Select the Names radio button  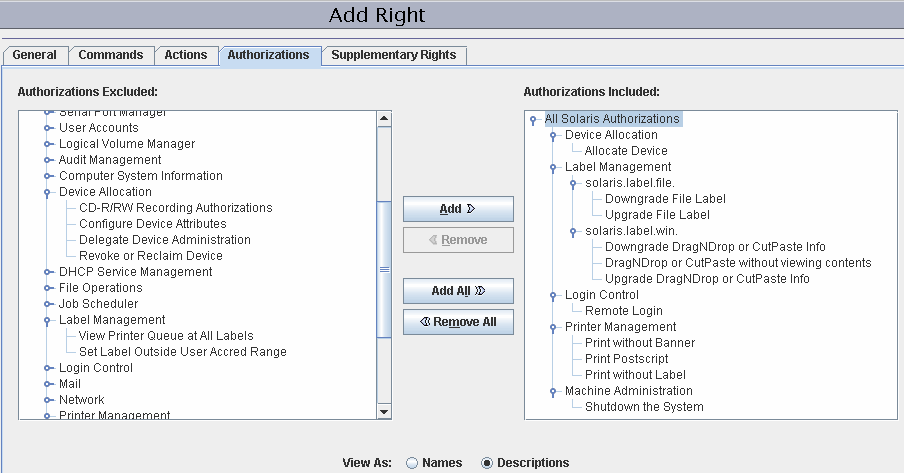(x=412, y=463)
